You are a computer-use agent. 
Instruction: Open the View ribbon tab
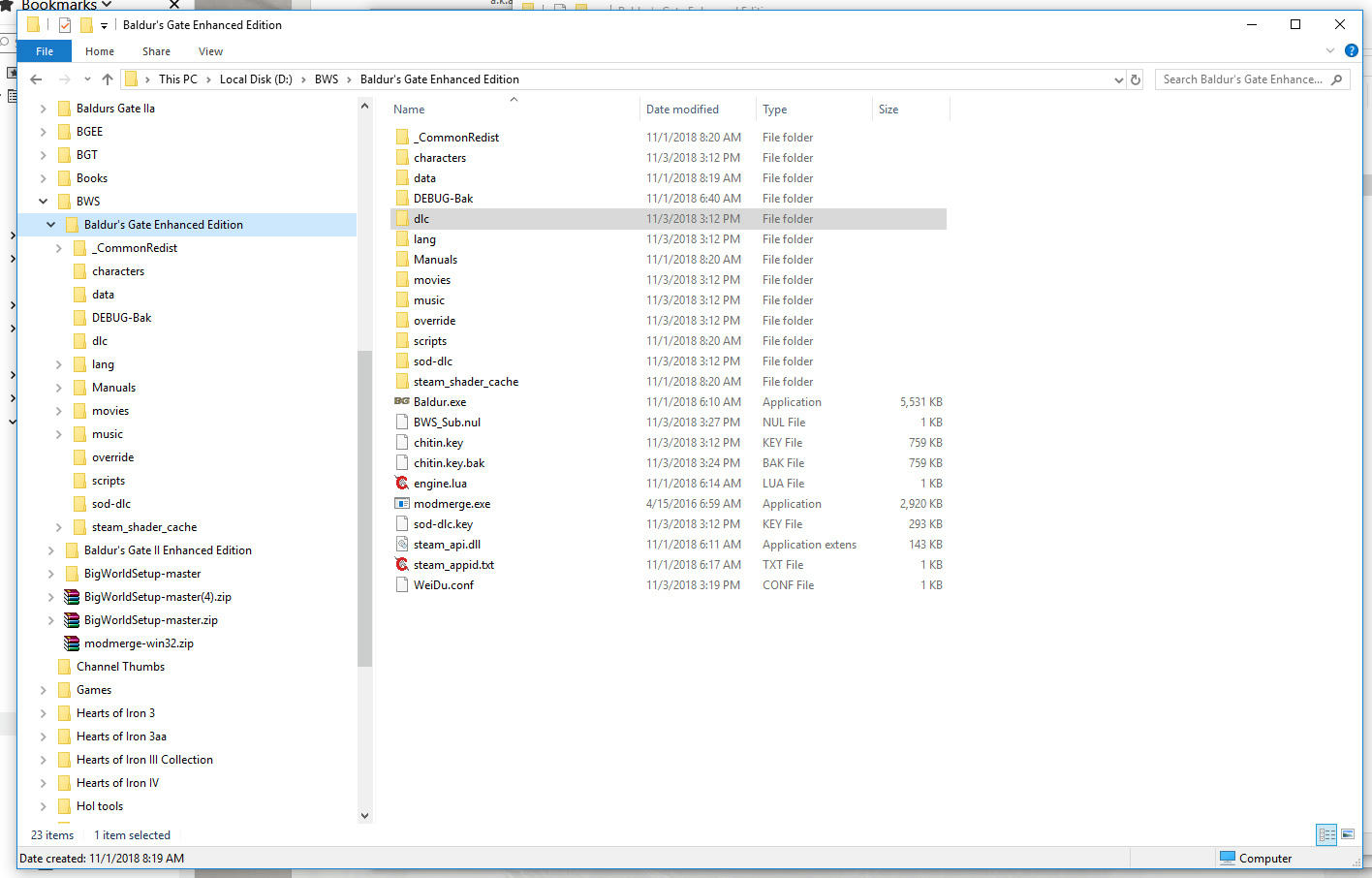210,51
